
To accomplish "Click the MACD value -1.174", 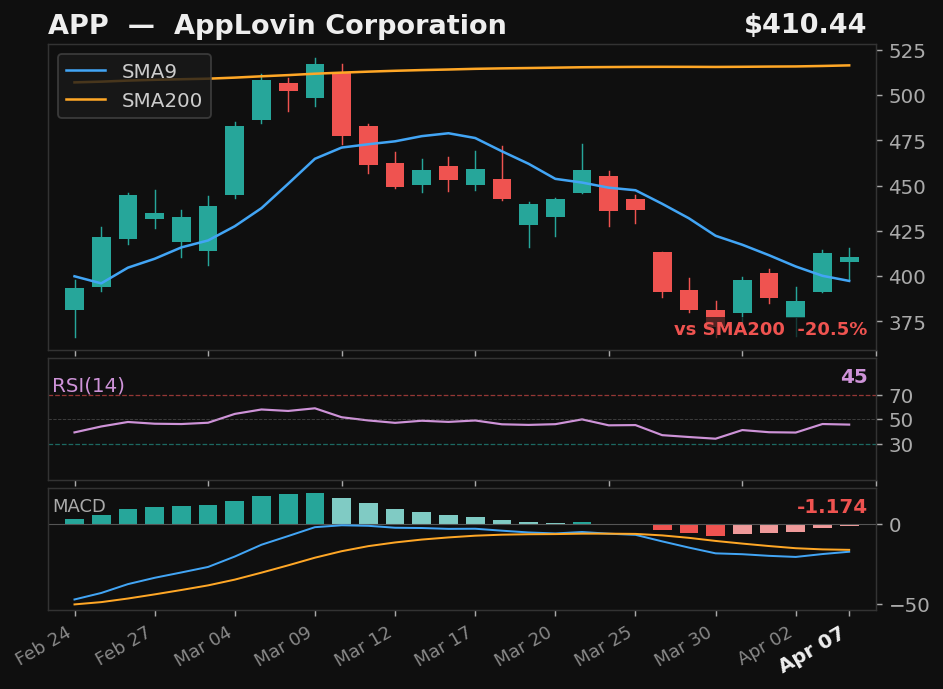I will (833, 507).
